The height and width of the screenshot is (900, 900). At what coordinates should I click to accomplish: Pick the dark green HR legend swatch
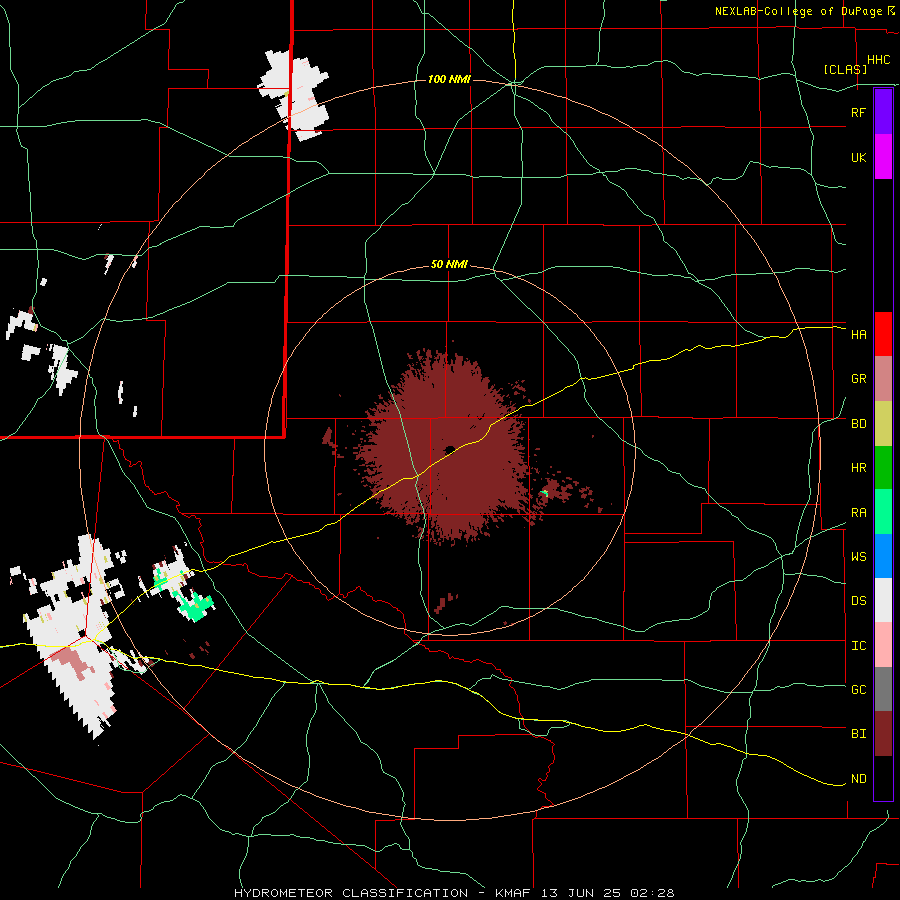click(883, 468)
